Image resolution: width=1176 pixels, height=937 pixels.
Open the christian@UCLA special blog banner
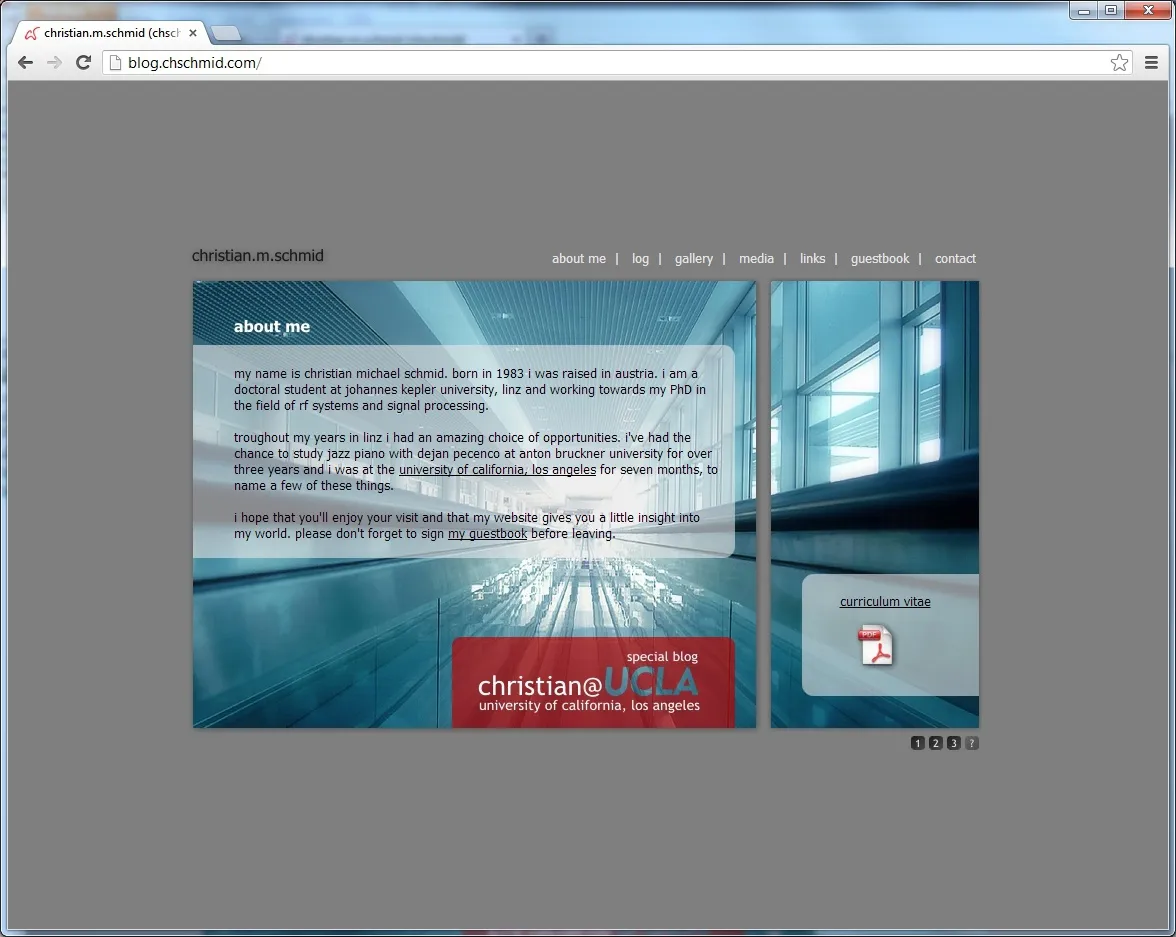[593, 682]
